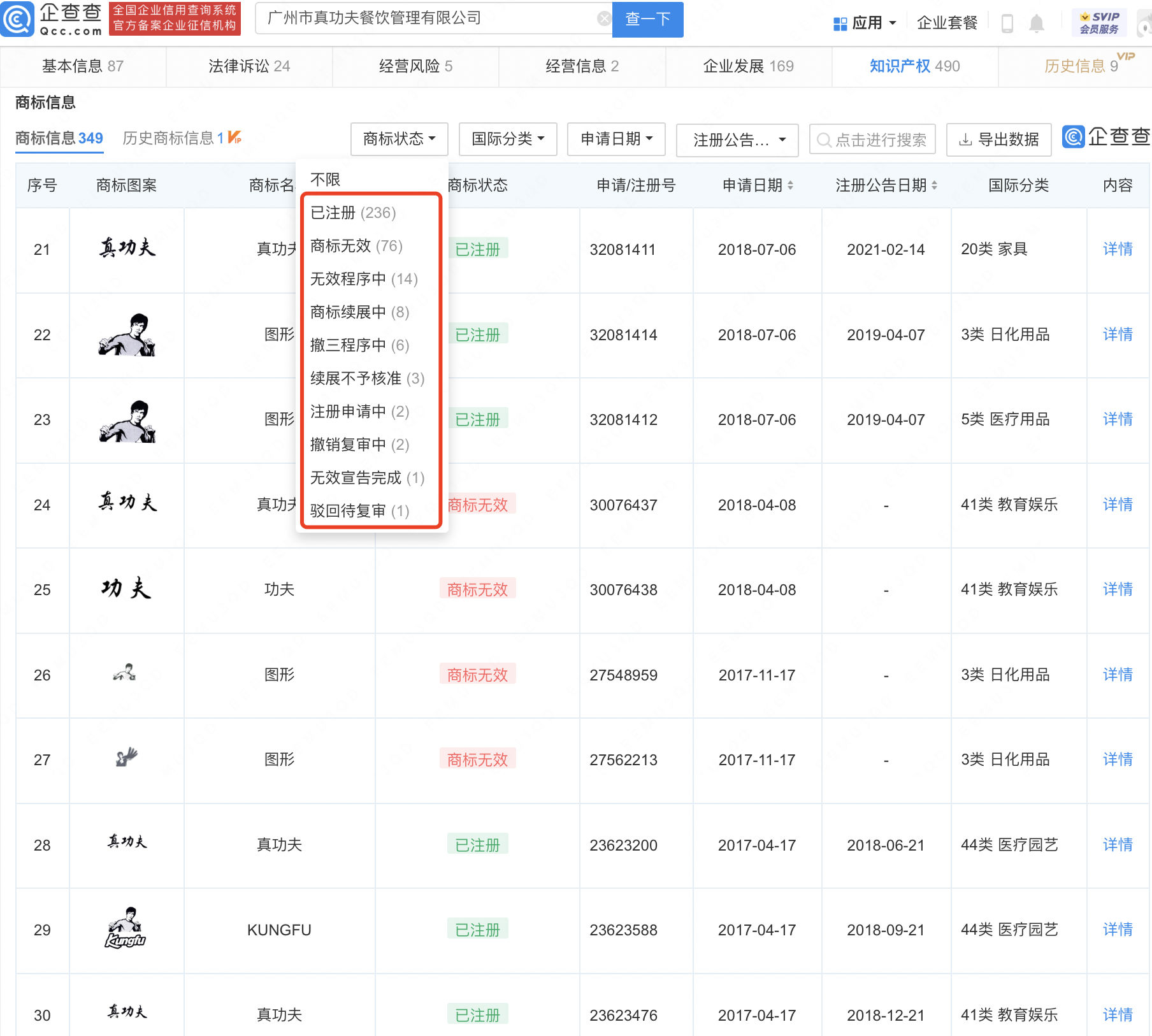Image resolution: width=1152 pixels, height=1036 pixels.
Task: Click the Qcc.com logo icon
Action: [17, 19]
